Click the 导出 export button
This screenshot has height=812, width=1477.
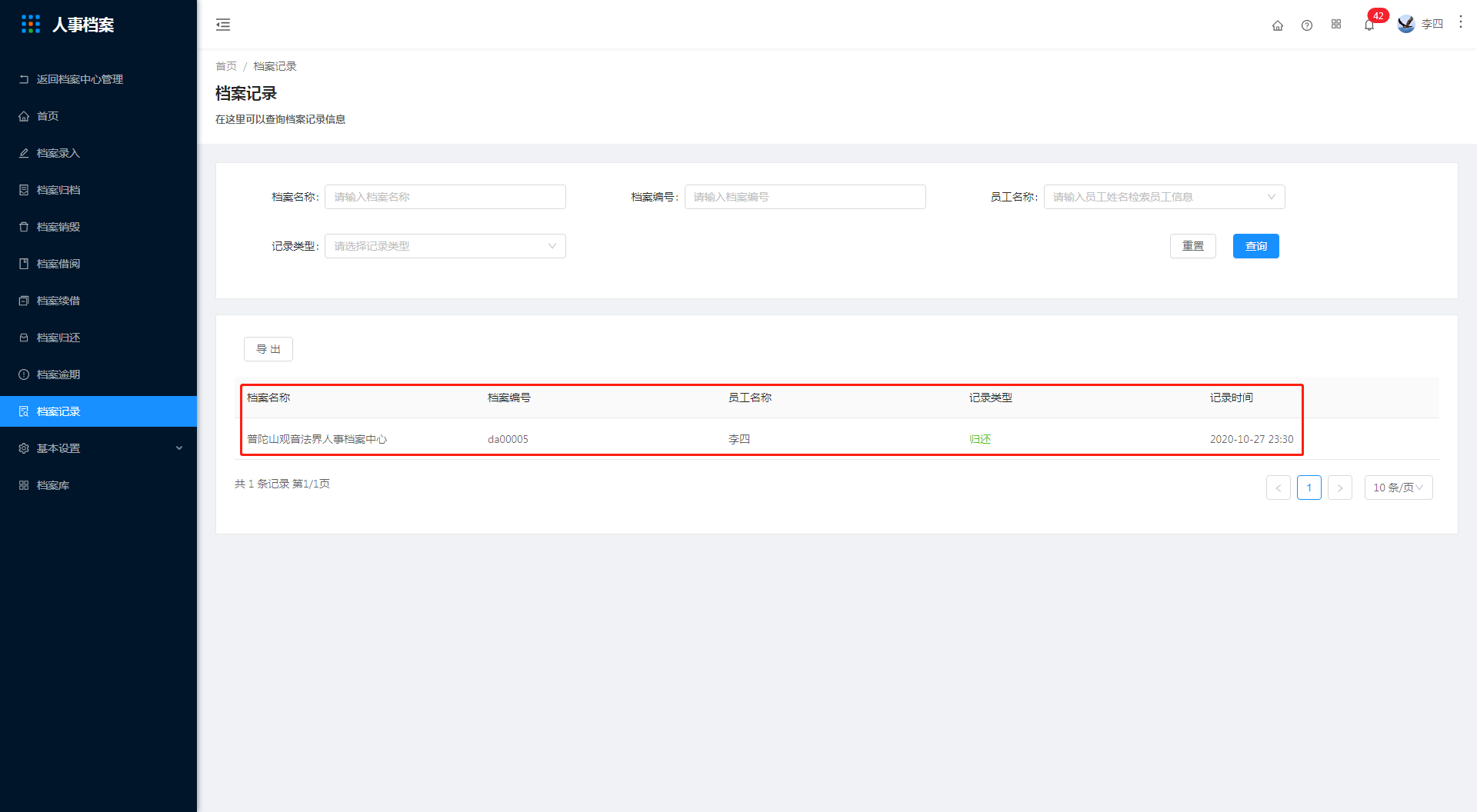click(268, 349)
